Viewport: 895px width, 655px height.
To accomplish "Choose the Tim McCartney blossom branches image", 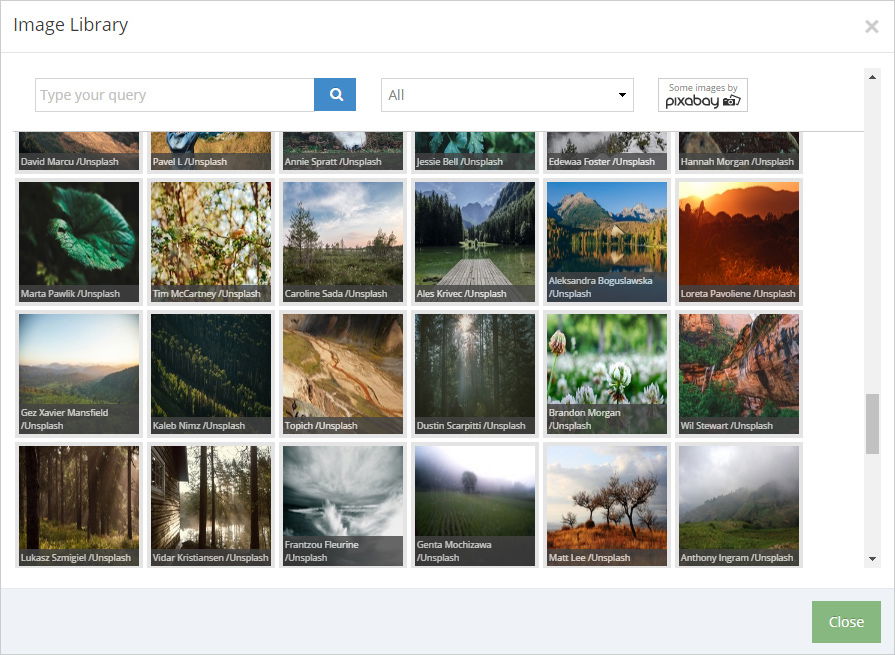I will (211, 241).
